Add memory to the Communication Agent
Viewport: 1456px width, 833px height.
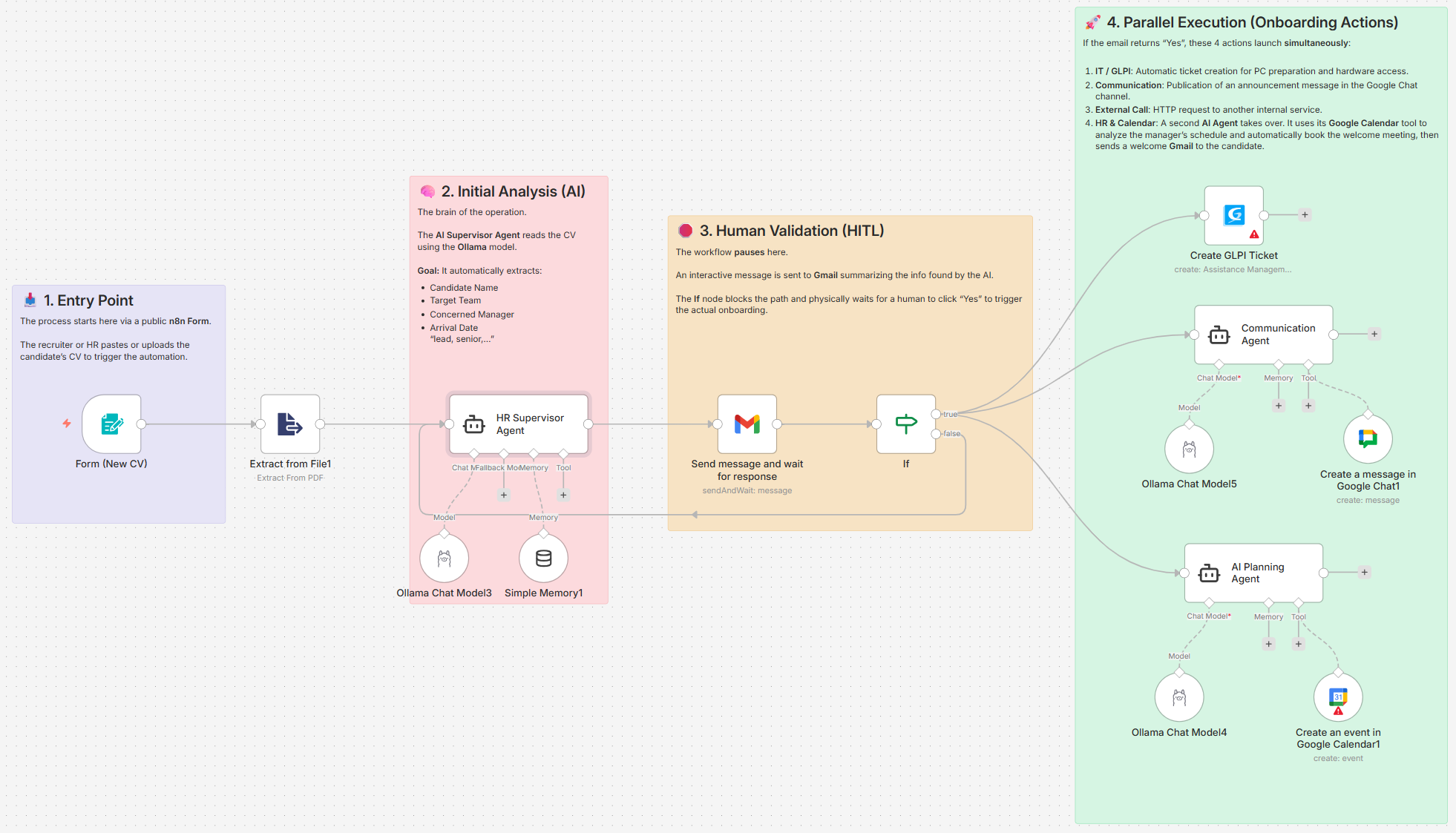[x=1278, y=406]
